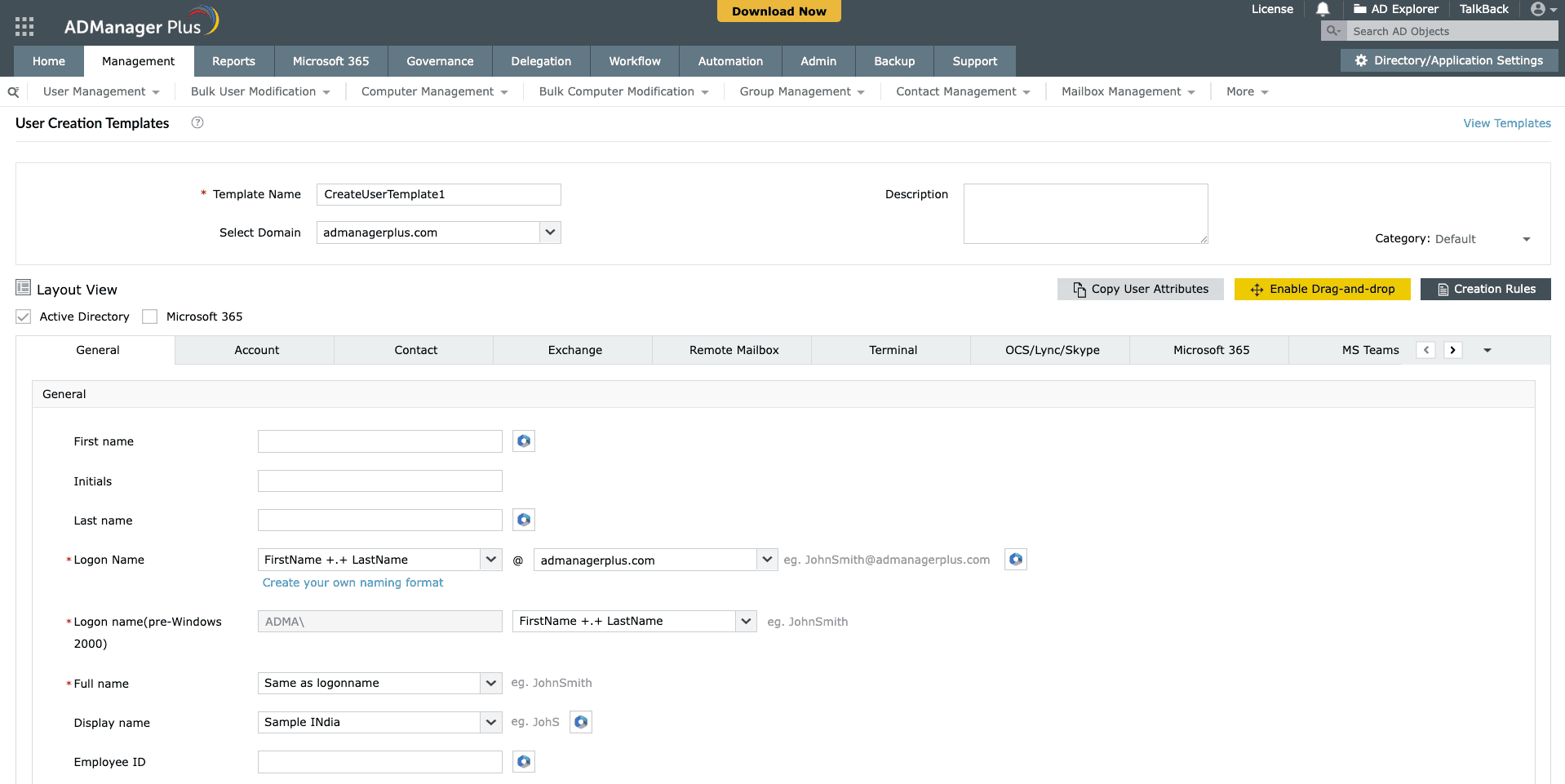This screenshot has height=784, width=1565.
Task: Open AD Explorer from the top bar
Action: [x=1395, y=9]
